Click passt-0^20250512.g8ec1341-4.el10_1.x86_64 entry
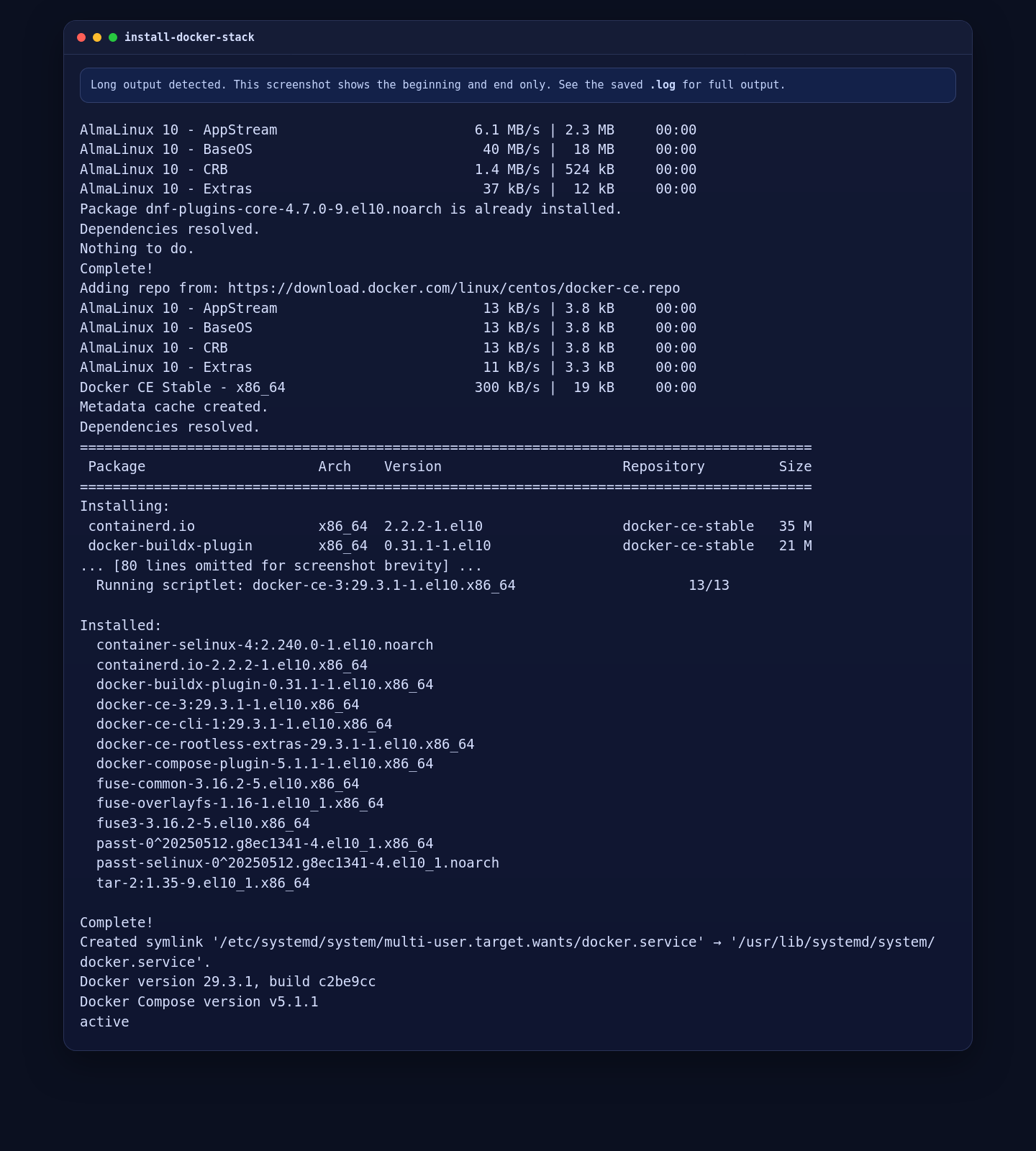 265,844
